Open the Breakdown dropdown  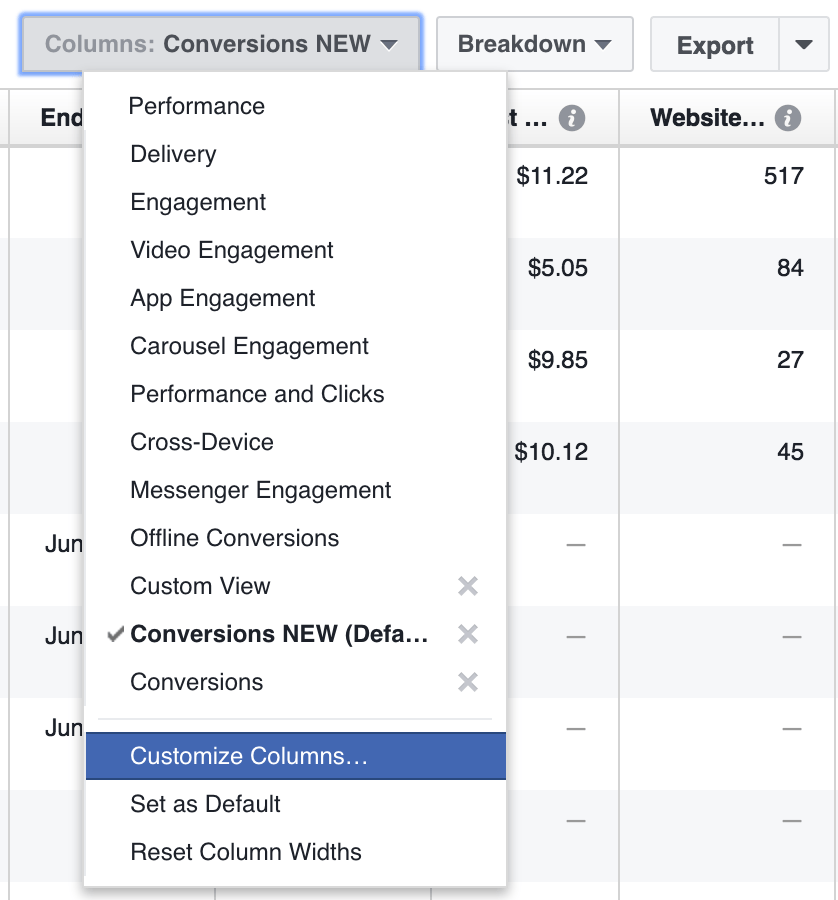click(534, 44)
